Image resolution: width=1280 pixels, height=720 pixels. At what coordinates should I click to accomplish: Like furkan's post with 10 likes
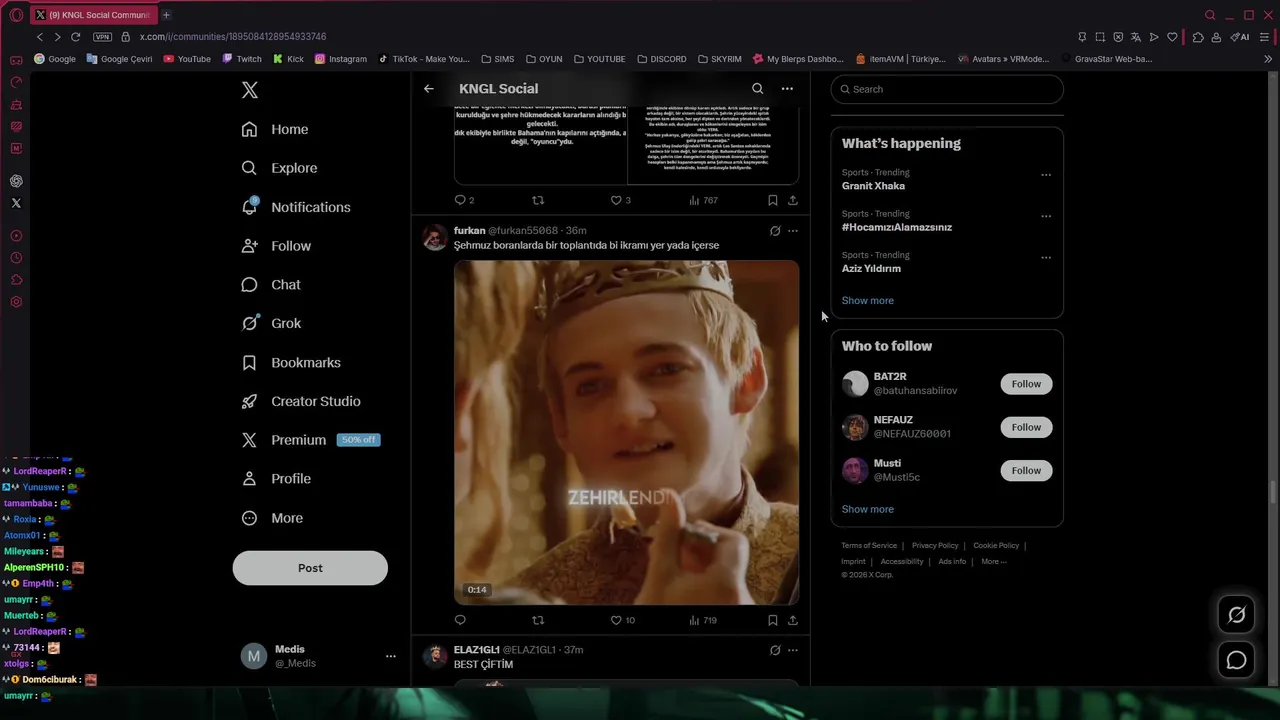tap(623, 620)
